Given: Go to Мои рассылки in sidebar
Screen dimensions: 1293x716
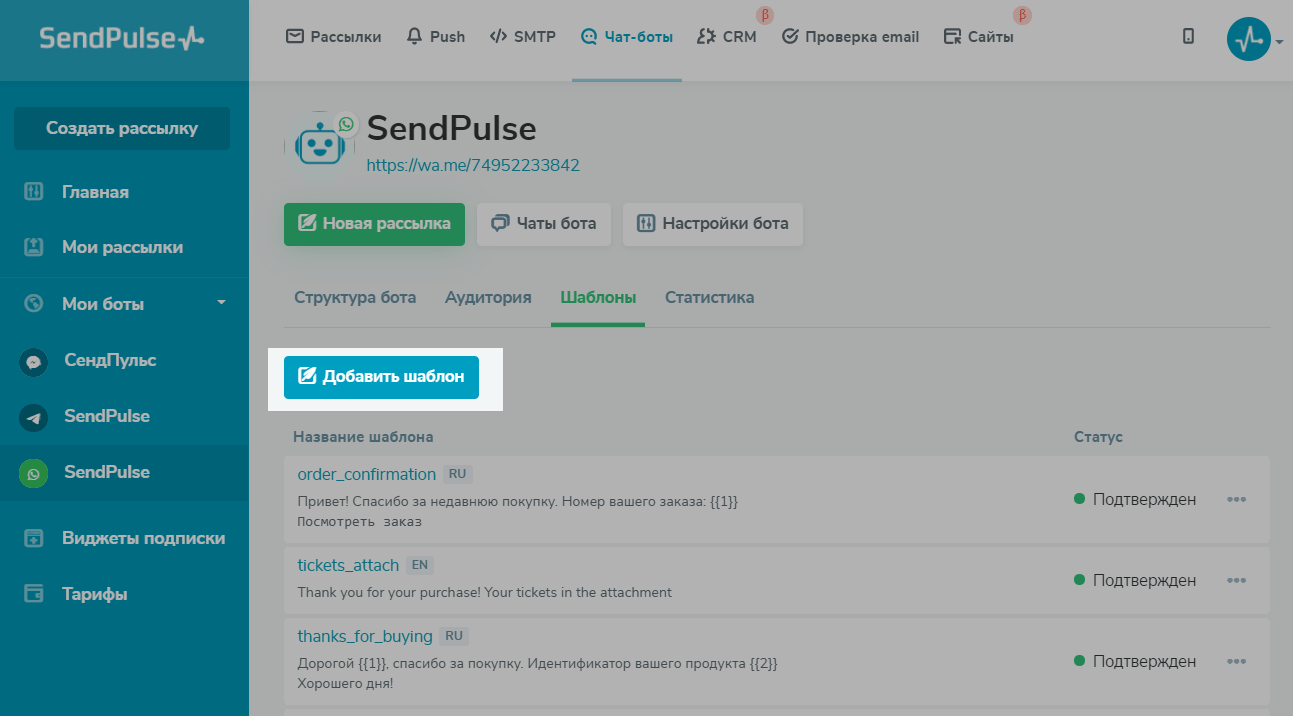Looking at the screenshot, I should [124, 247].
